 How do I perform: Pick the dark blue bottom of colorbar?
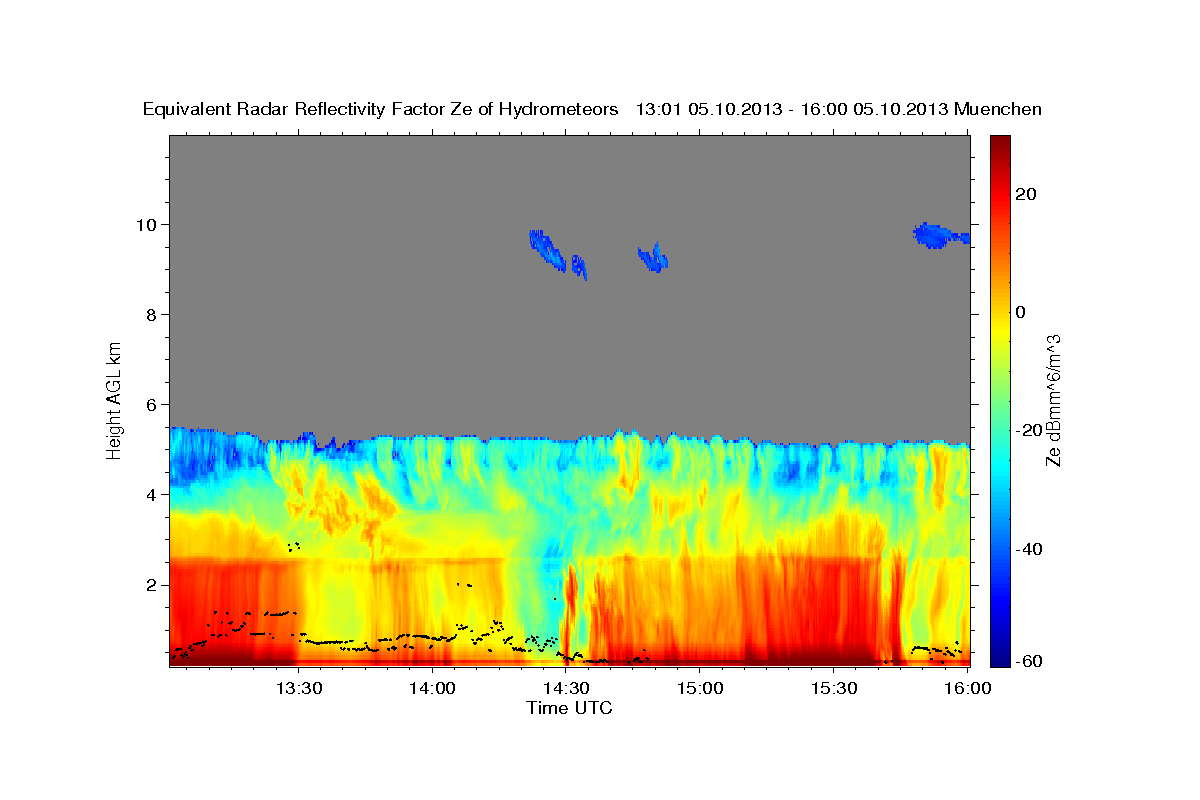click(1000, 655)
